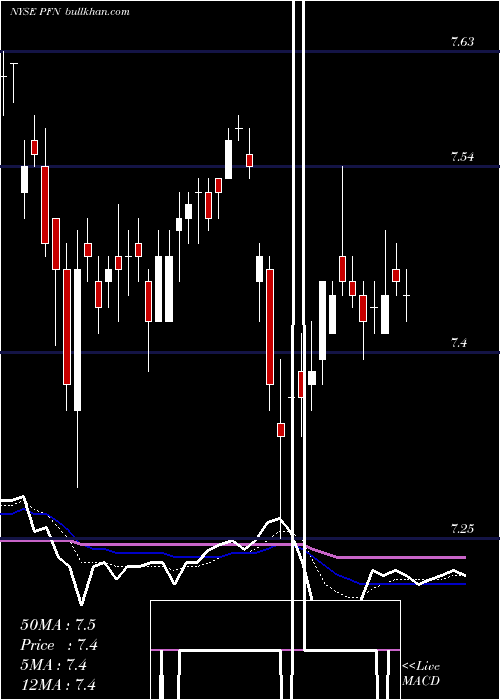The width and height of the screenshot is (500, 700).
Task: Click the '5MA : 7.4' readout
Action: coord(54,665)
